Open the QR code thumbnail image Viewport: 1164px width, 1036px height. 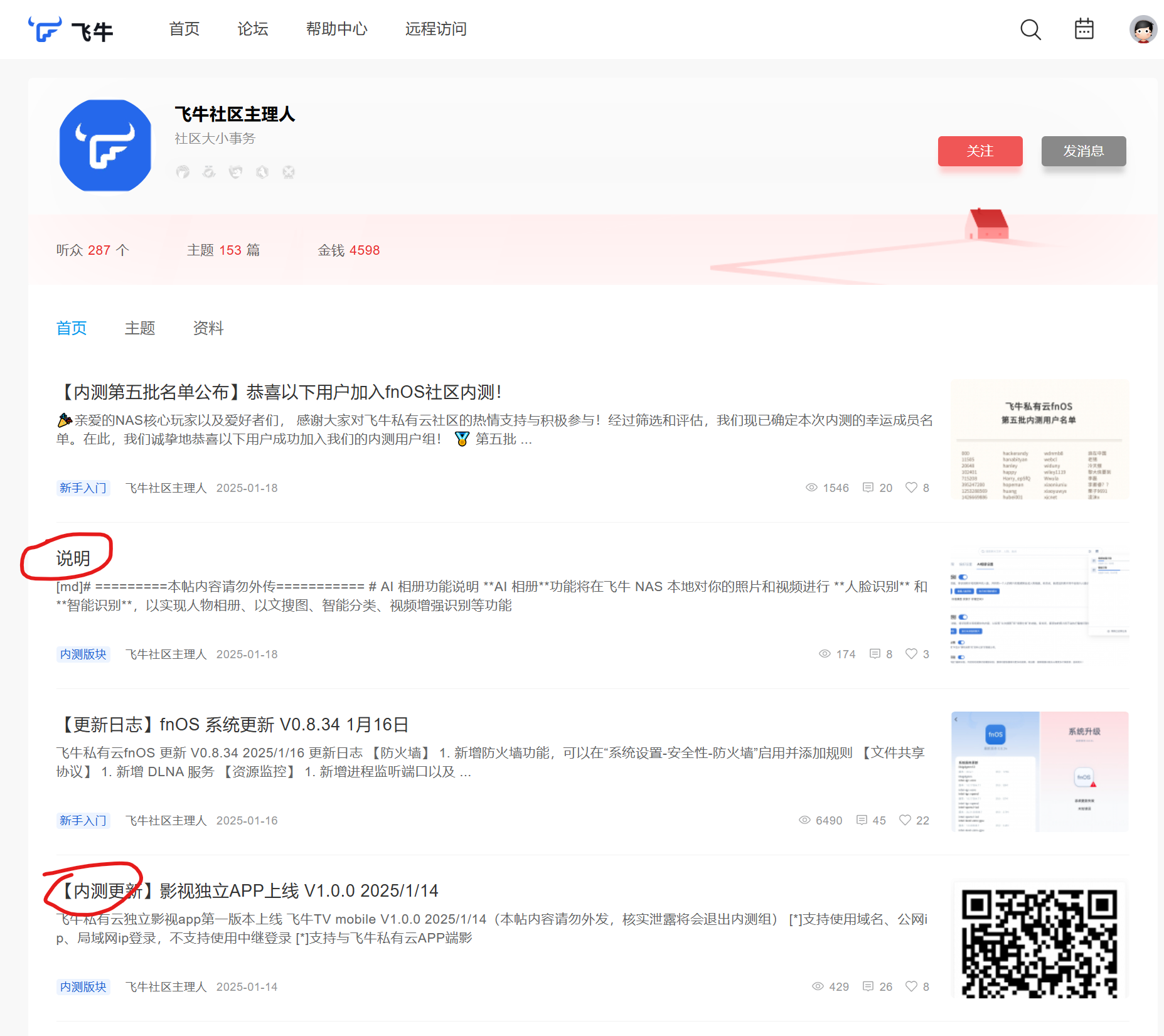(1040, 939)
